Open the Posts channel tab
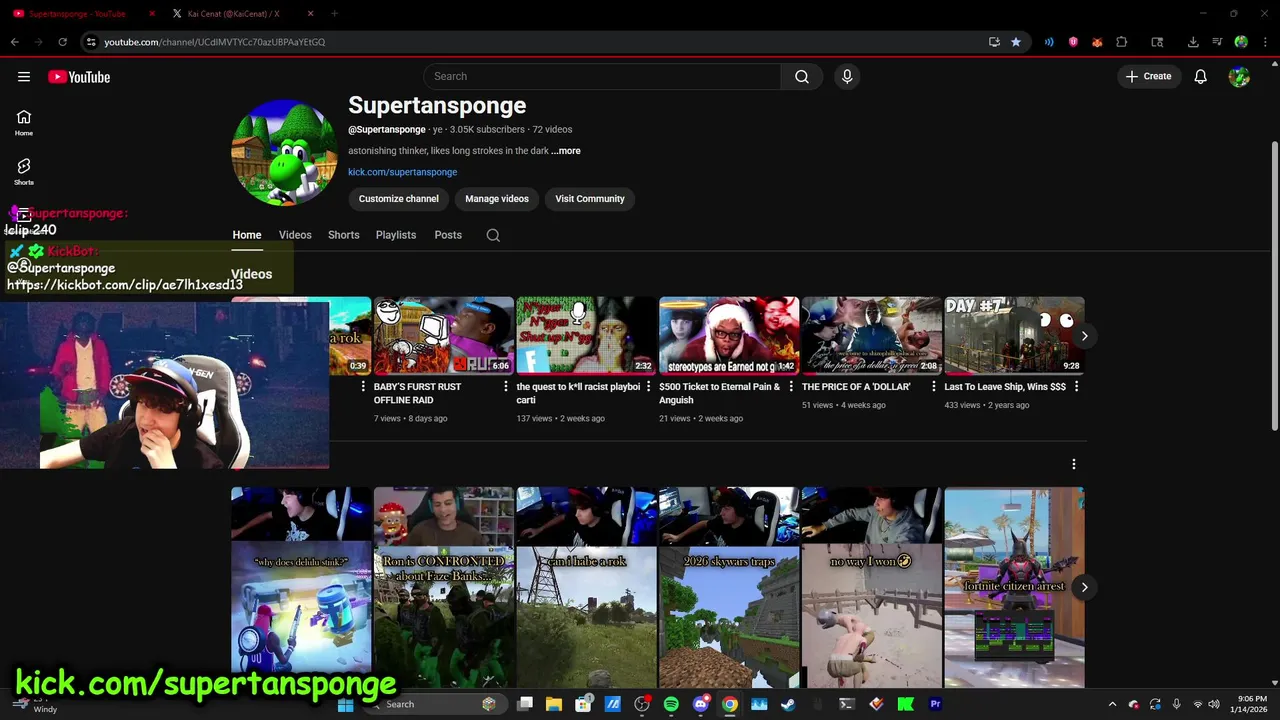 (x=448, y=235)
